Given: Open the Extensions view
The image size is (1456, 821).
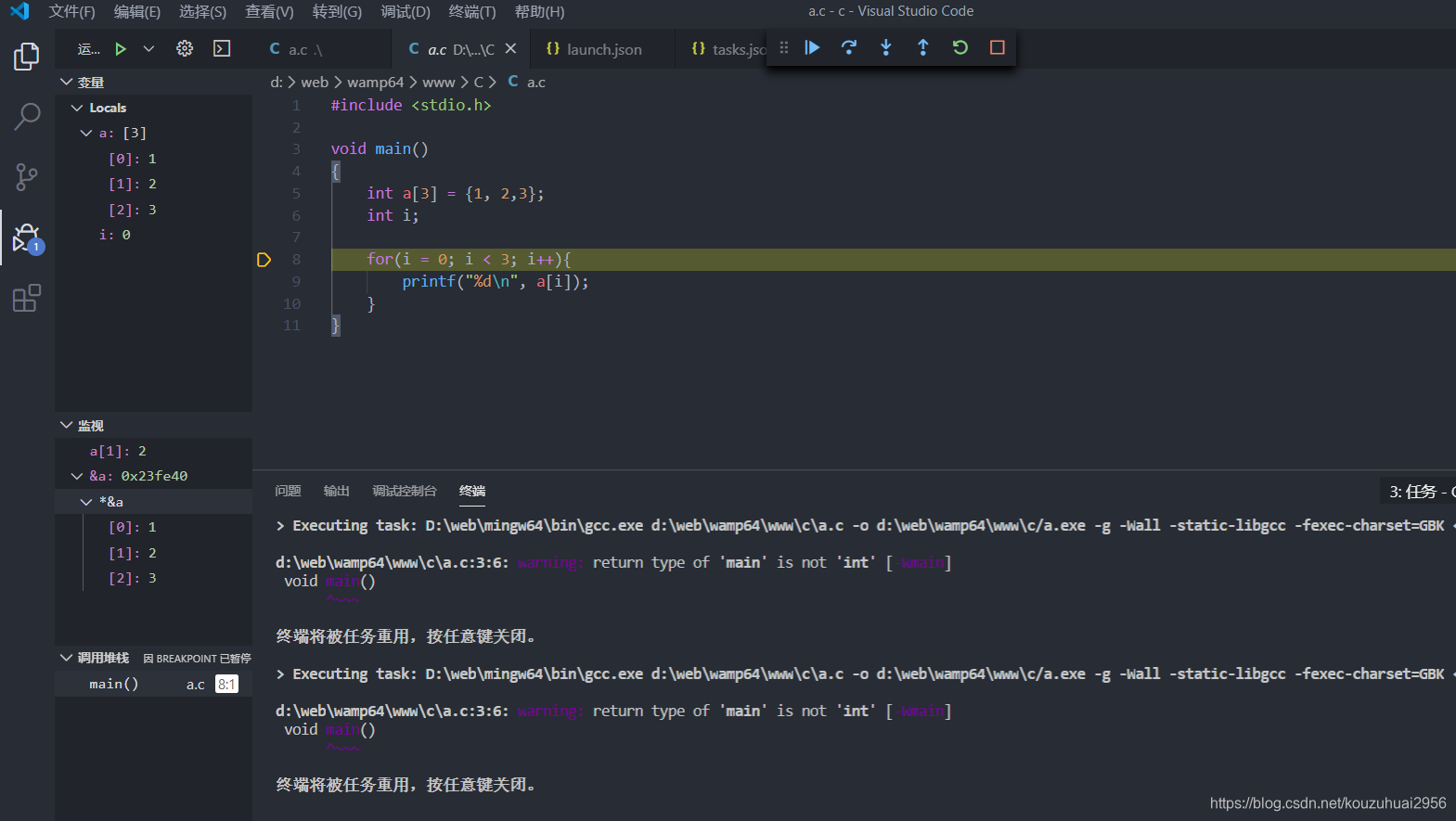Looking at the screenshot, I should 27,298.
